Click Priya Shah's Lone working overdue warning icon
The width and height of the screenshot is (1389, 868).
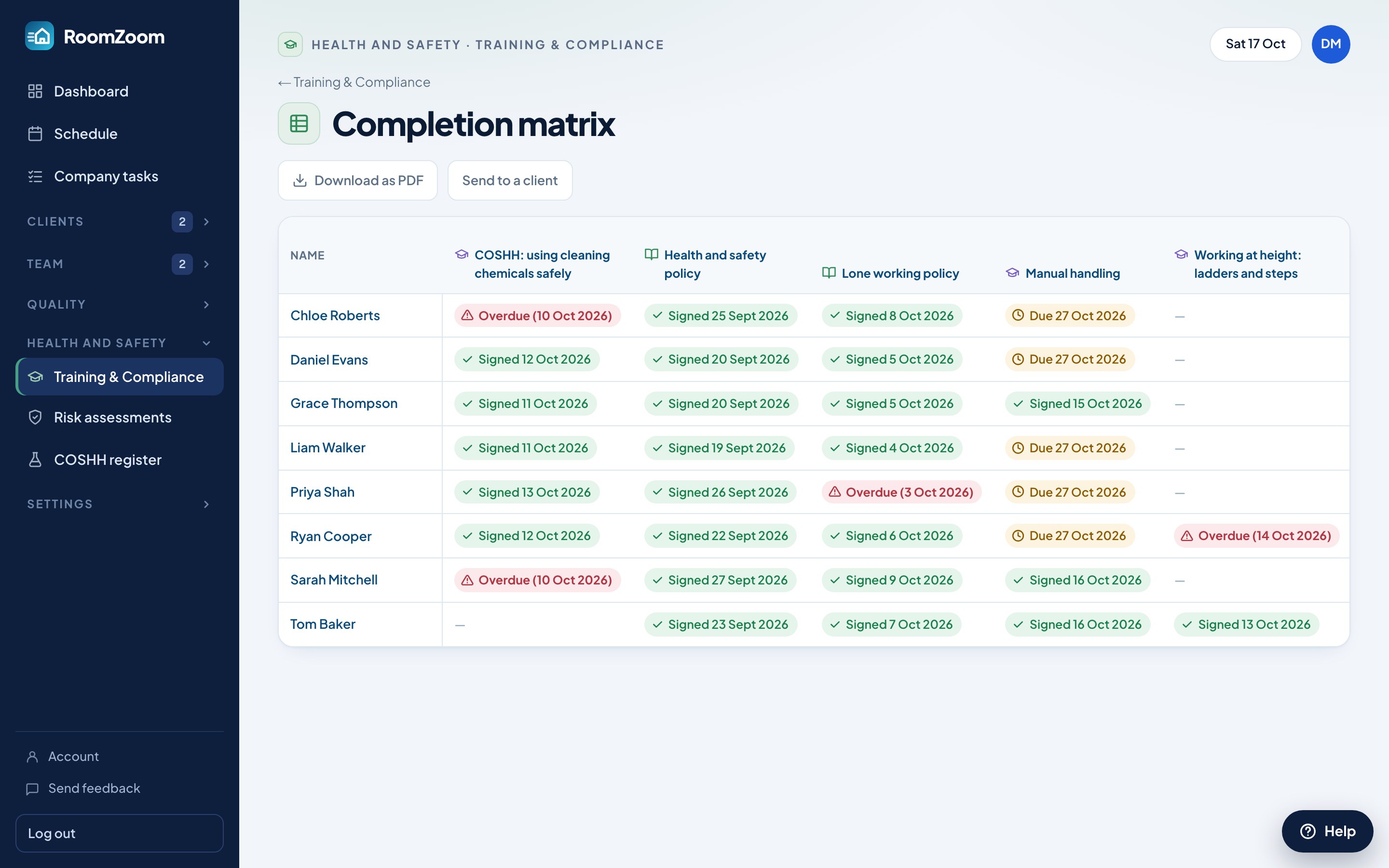pyautogui.click(x=834, y=492)
